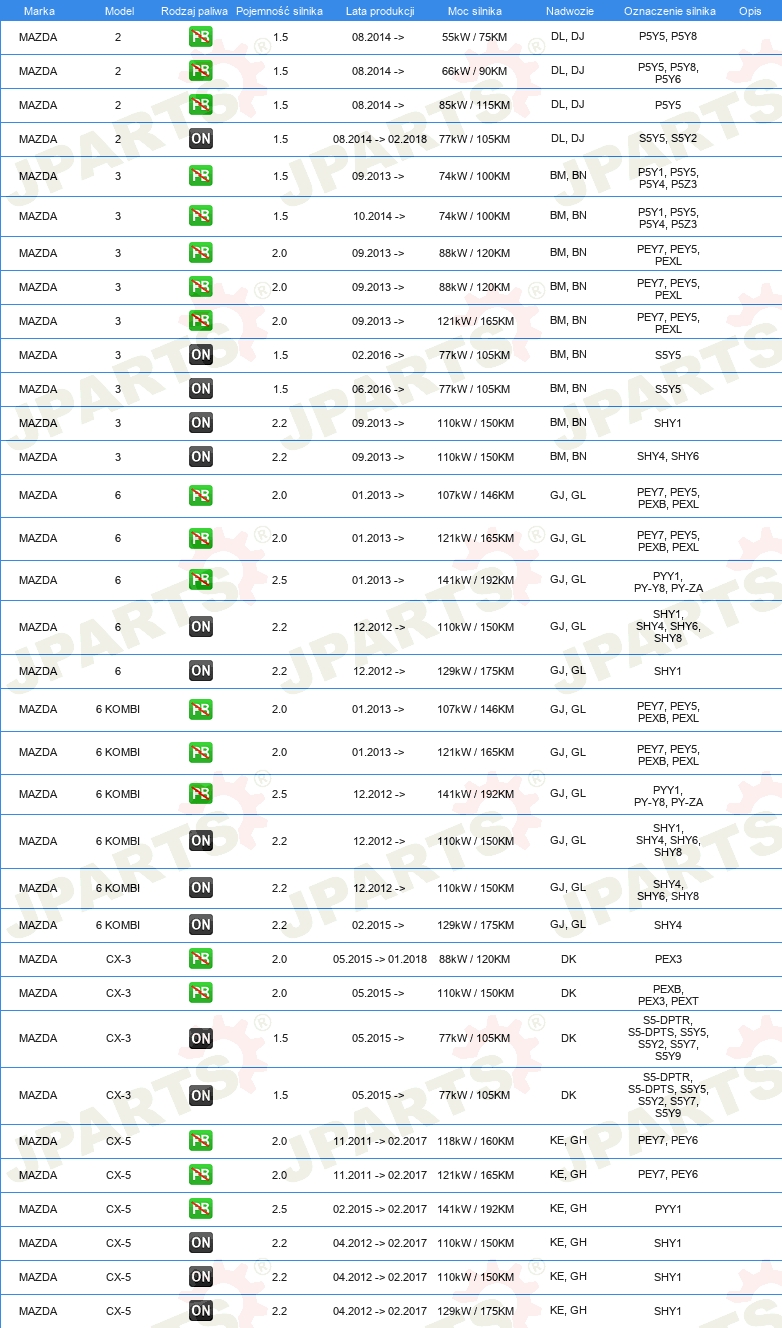Screen dimensions: 782x1328
Task: Select the PB icon for Mazda 3 121kW / 165KM
Action: coord(201,321)
